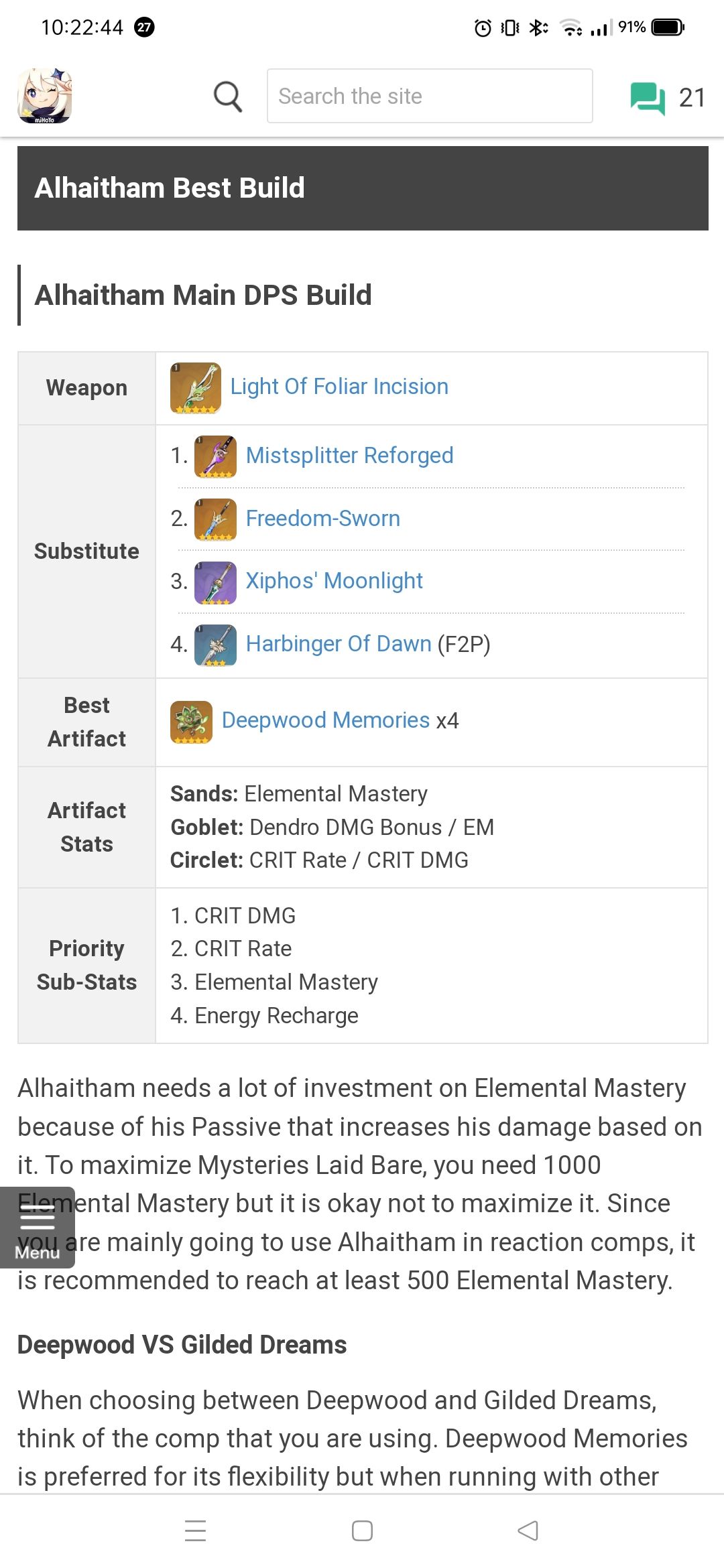Tap the magnifying glass search icon
724x1568 pixels.
coord(228,97)
